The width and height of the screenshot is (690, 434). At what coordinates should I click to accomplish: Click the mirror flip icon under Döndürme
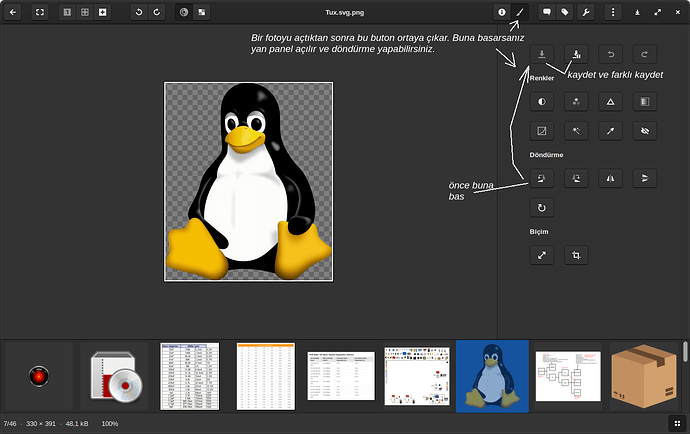tap(610, 178)
